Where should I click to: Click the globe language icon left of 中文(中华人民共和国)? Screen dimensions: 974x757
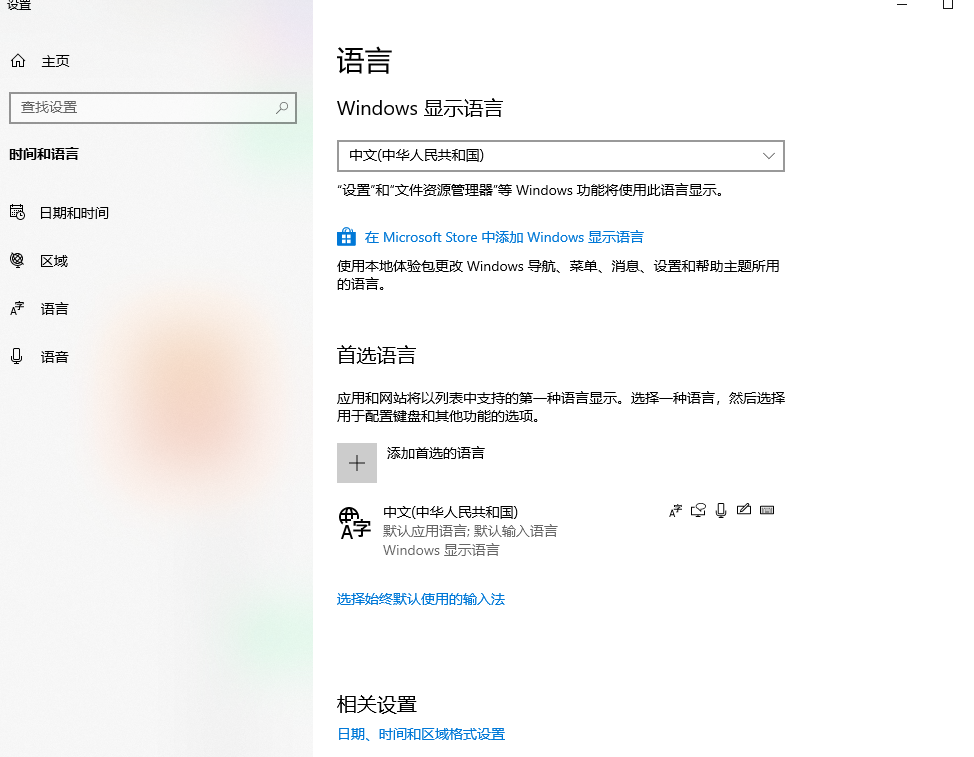tap(354, 522)
